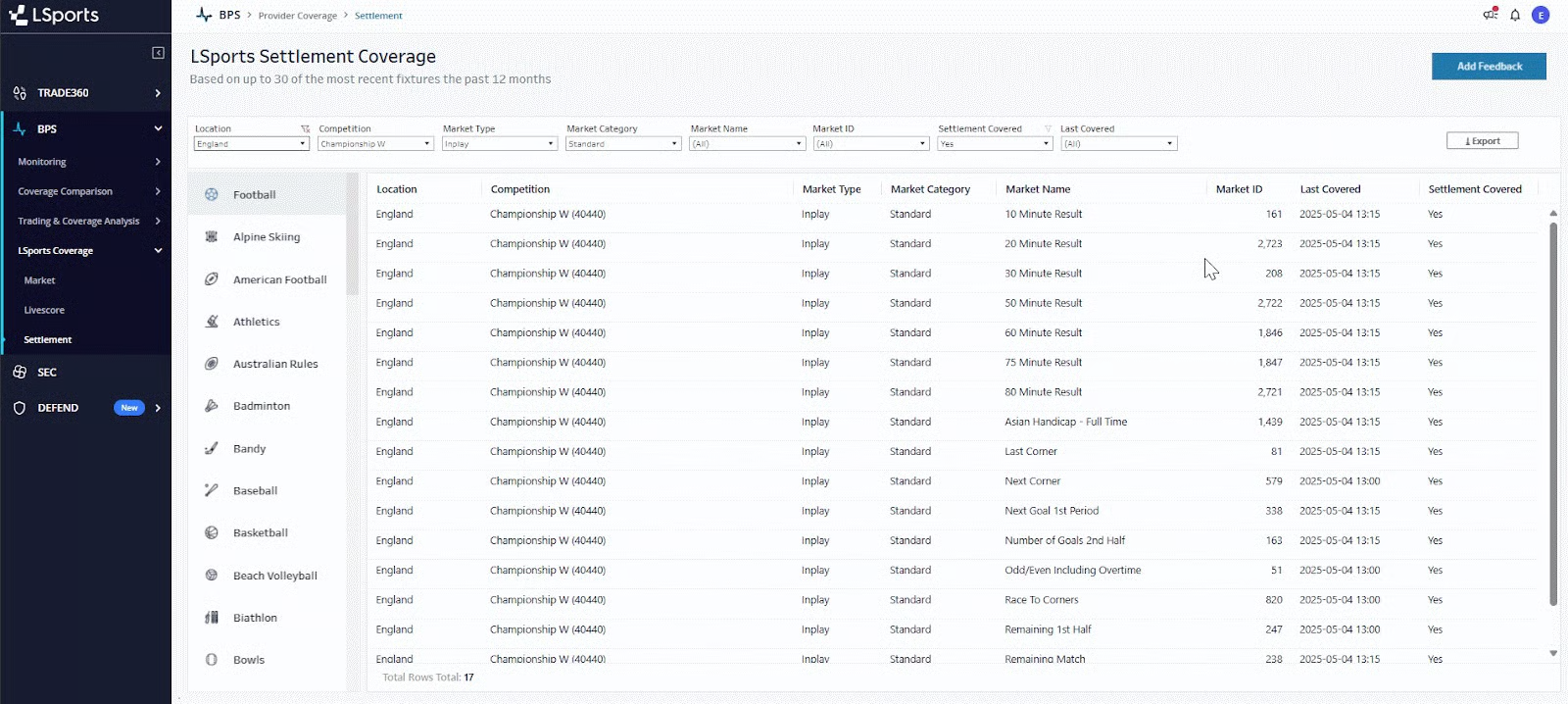Go to the Livescore page
The height and width of the screenshot is (704, 1568).
coord(44,310)
